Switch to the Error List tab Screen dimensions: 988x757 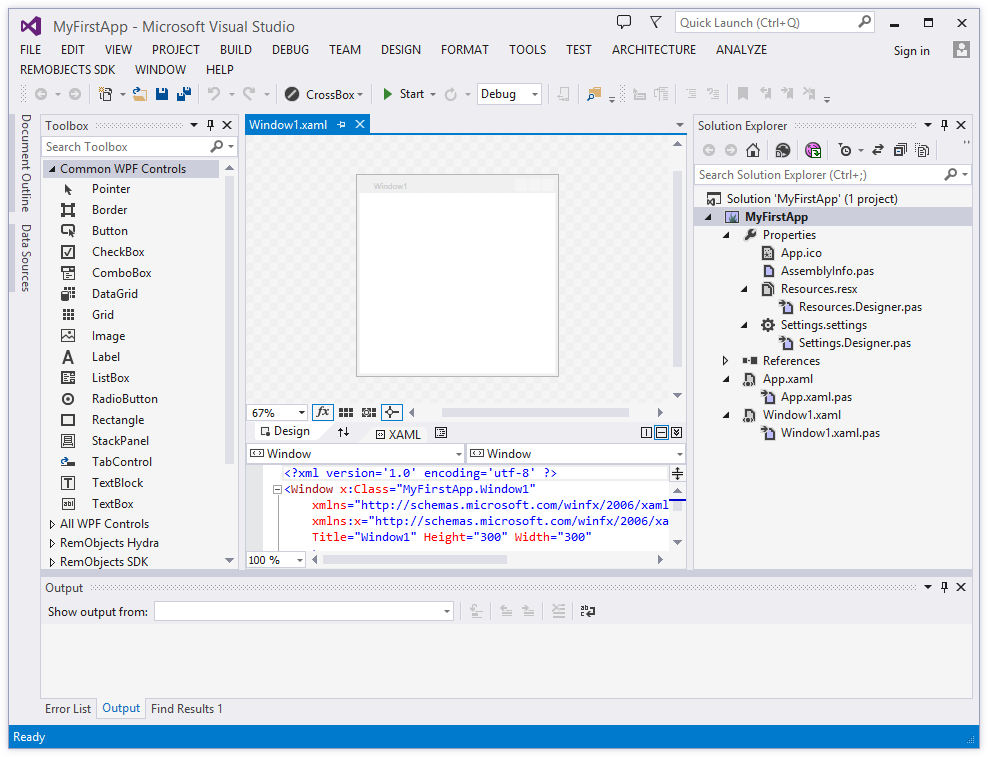tap(67, 708)
